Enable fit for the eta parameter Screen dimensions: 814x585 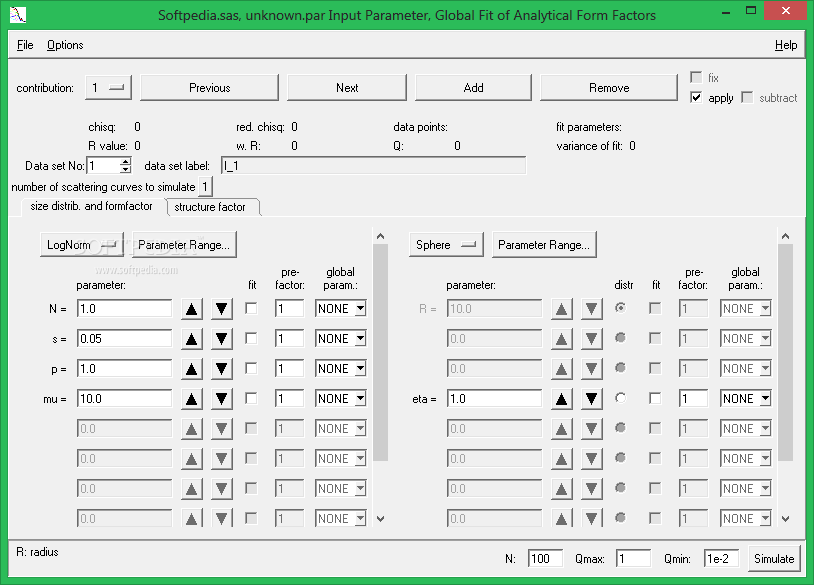[655, 398]
